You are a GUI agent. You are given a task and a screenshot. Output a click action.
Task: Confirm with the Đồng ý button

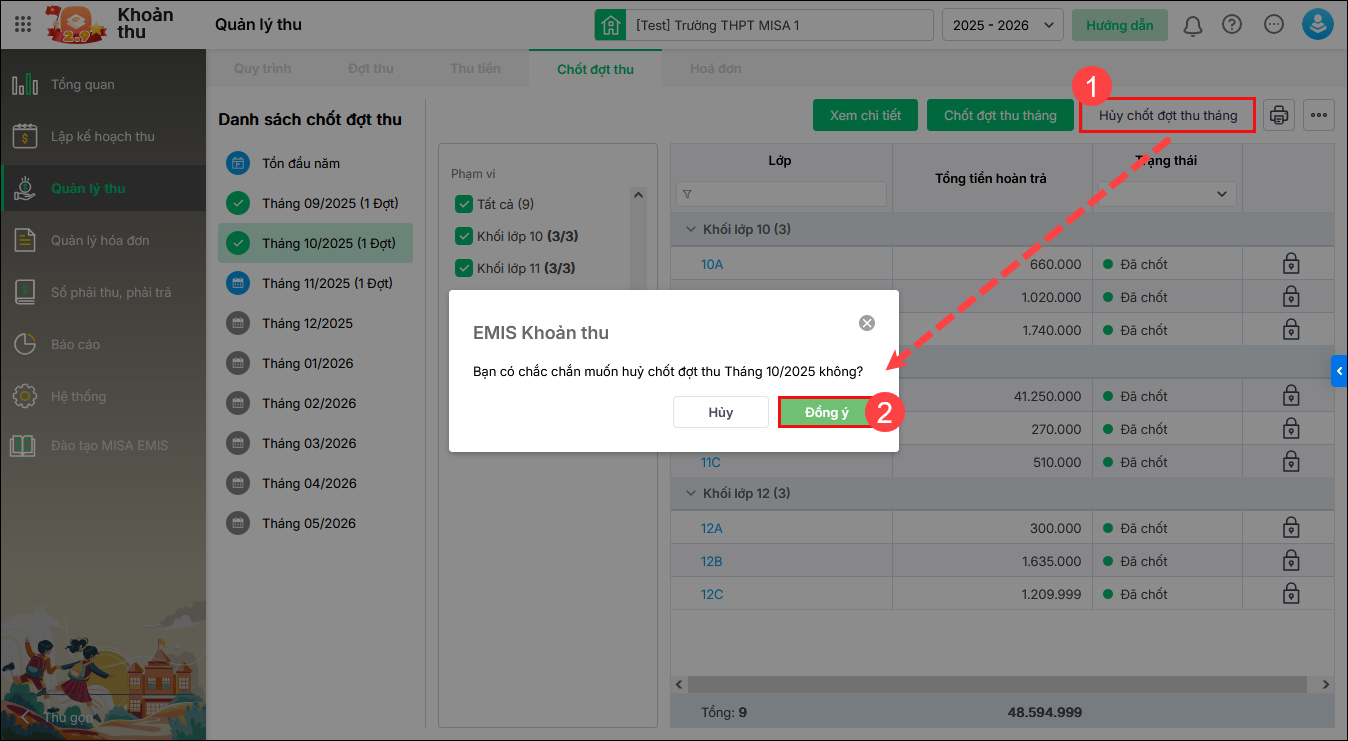(826, 412)
